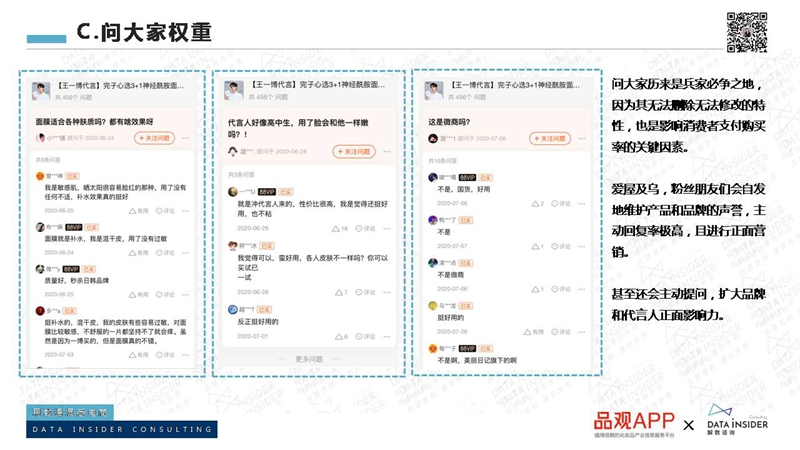This screenshot has height=450, width=800.
Task: Open avatar of the '面膜就是补水' answerer
Action: point(40,227)
